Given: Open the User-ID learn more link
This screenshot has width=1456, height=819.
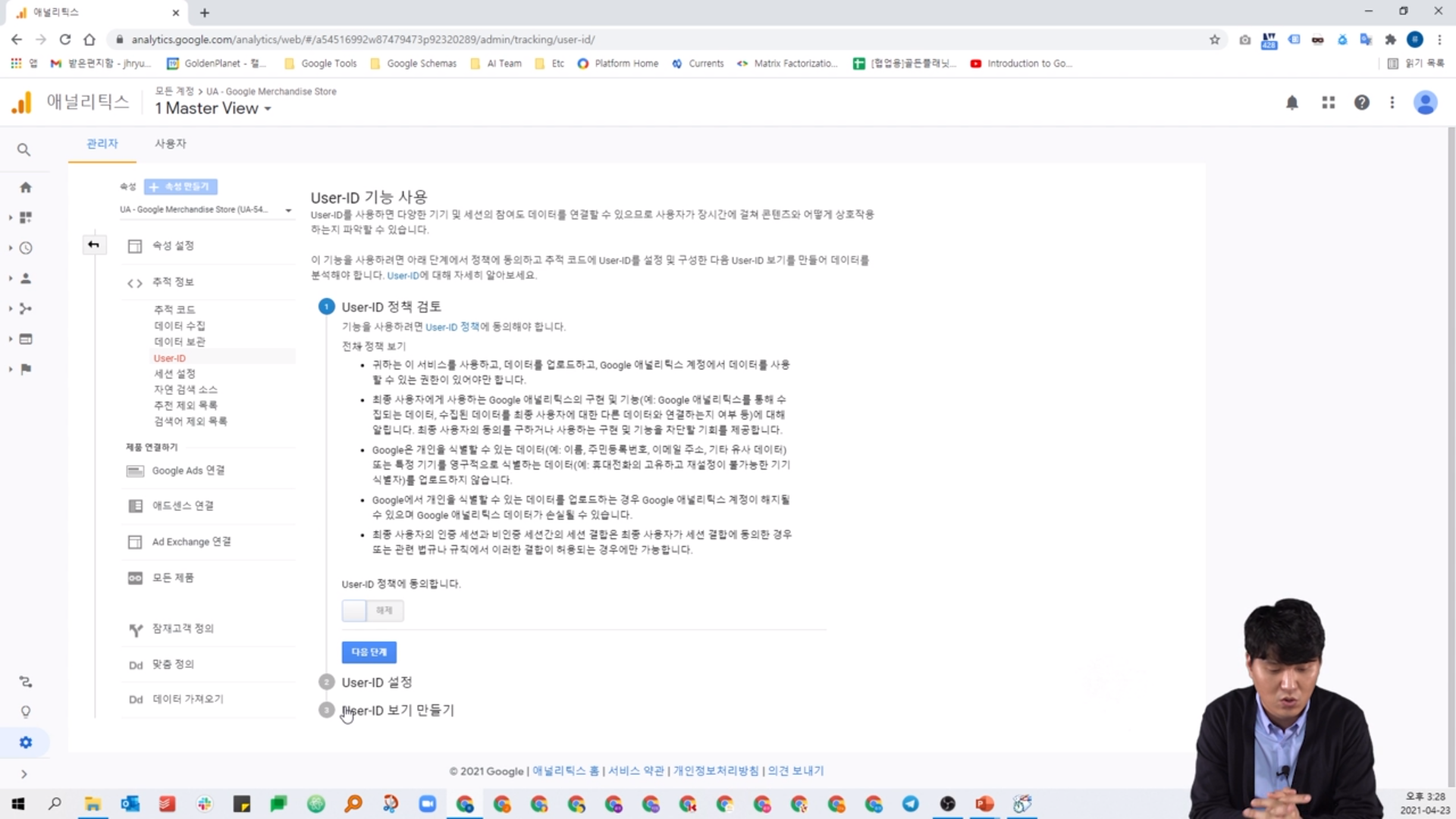Looking at the screenshot, I should [x=403, y=275].
